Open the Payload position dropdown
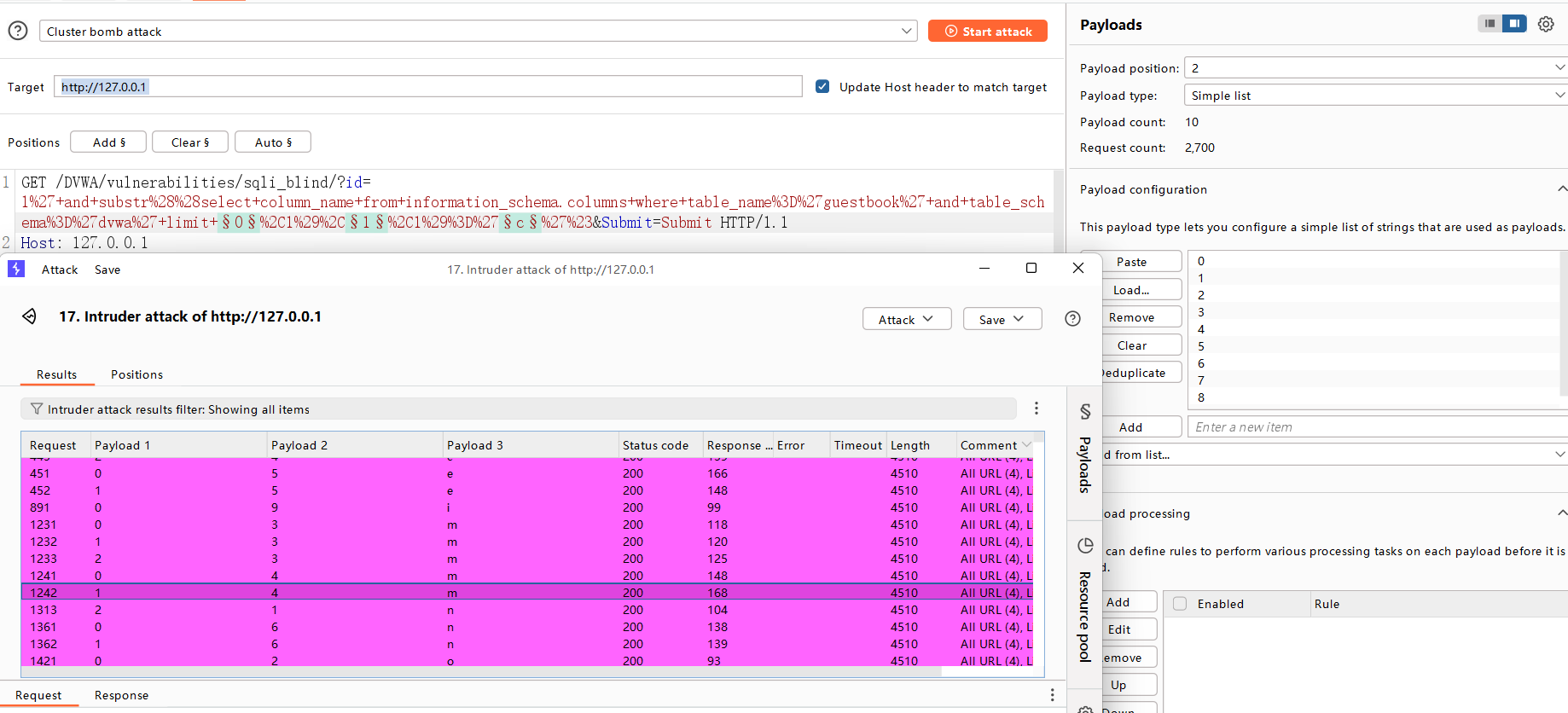 (1376, 67)
